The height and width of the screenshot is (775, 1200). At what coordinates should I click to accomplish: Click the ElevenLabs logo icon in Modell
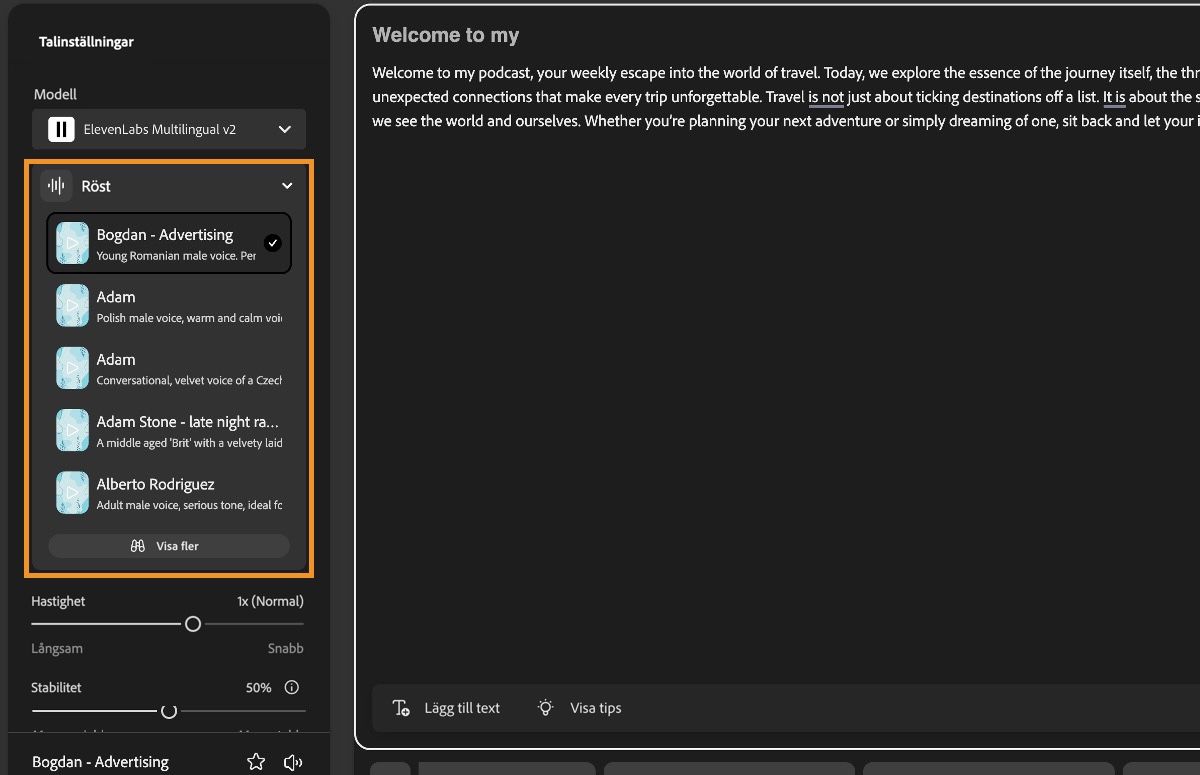pyautogui.click(x=61, y=129)
